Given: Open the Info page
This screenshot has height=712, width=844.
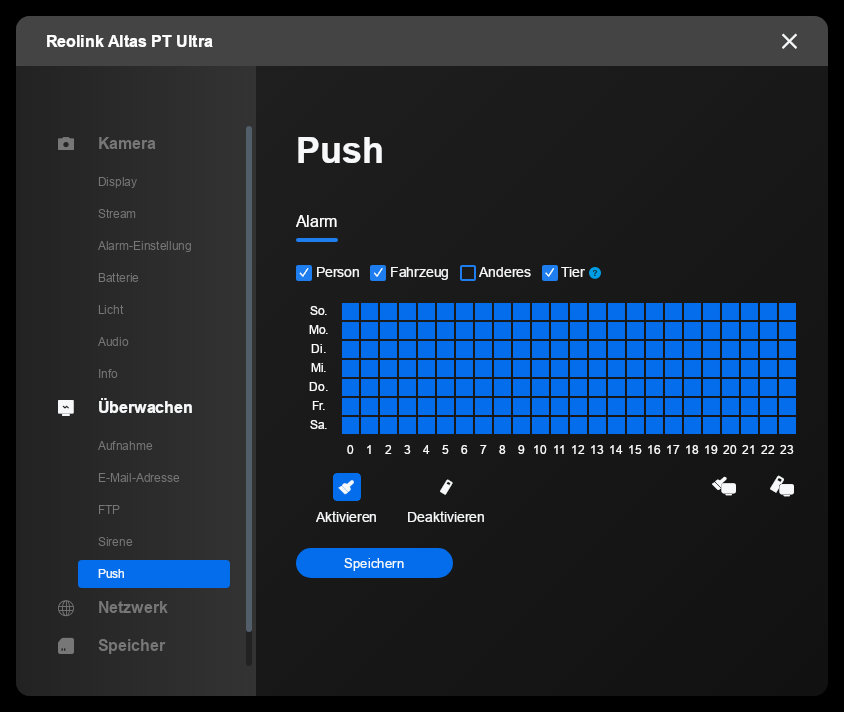Looking at the screenshot, I should pos(108,373).
